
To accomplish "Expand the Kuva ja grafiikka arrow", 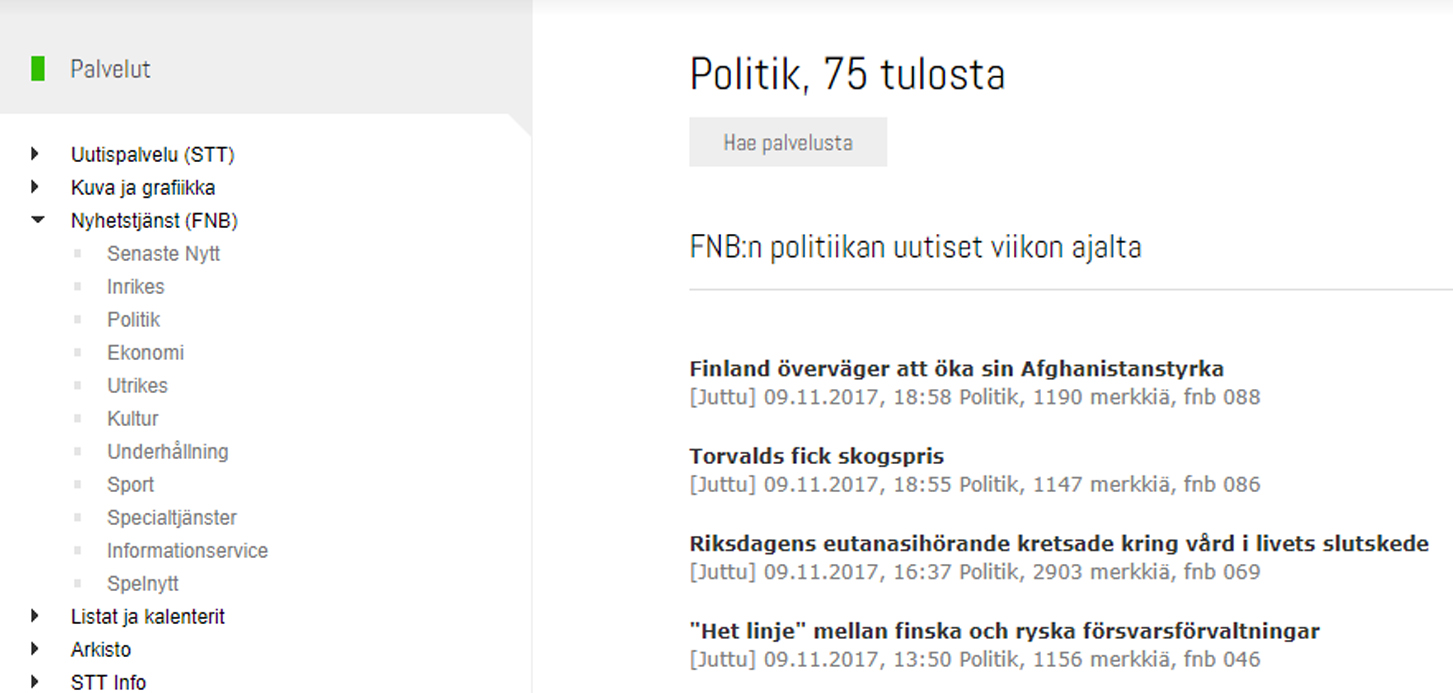I will [x=36, y=187].
